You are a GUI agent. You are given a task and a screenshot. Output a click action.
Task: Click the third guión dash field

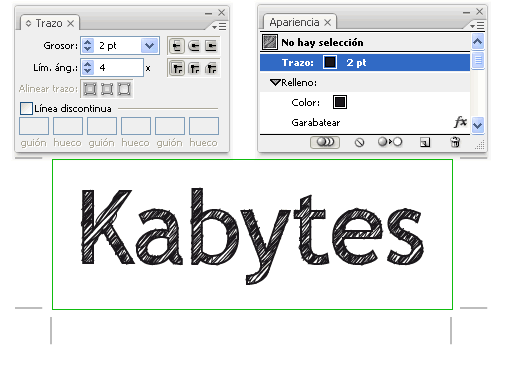click(x=170, y=126)
